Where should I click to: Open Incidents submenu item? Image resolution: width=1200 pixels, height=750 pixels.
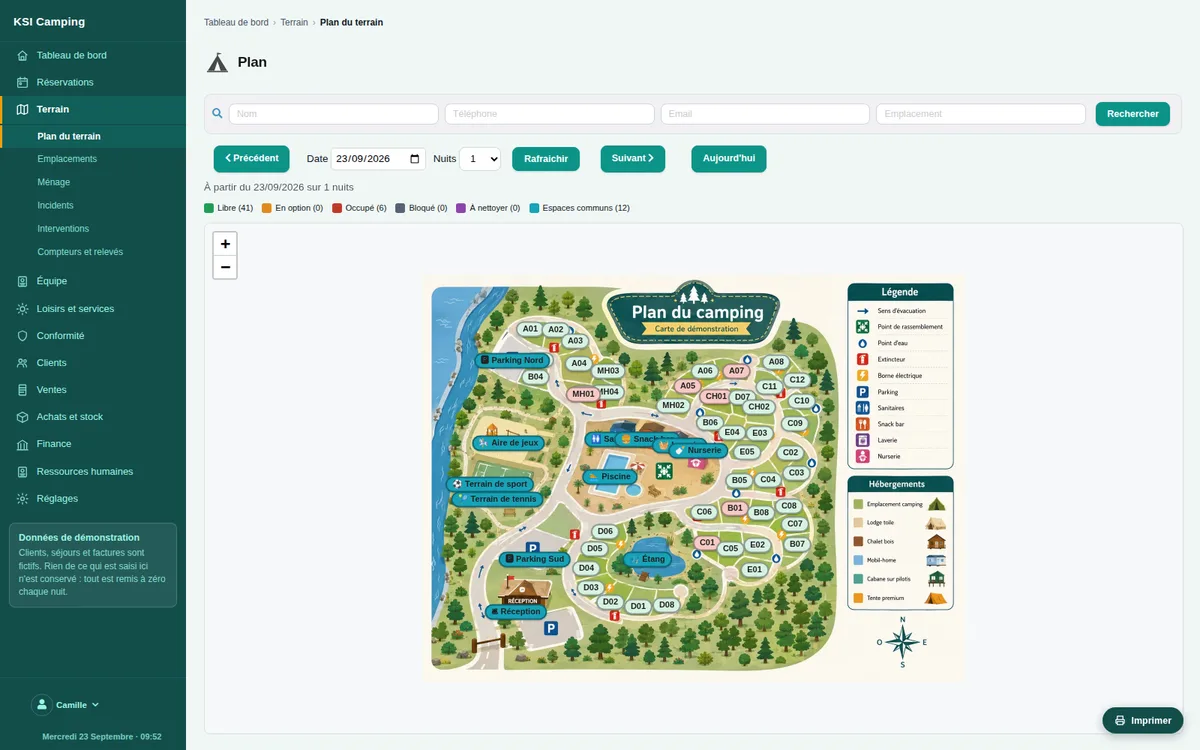55,205
